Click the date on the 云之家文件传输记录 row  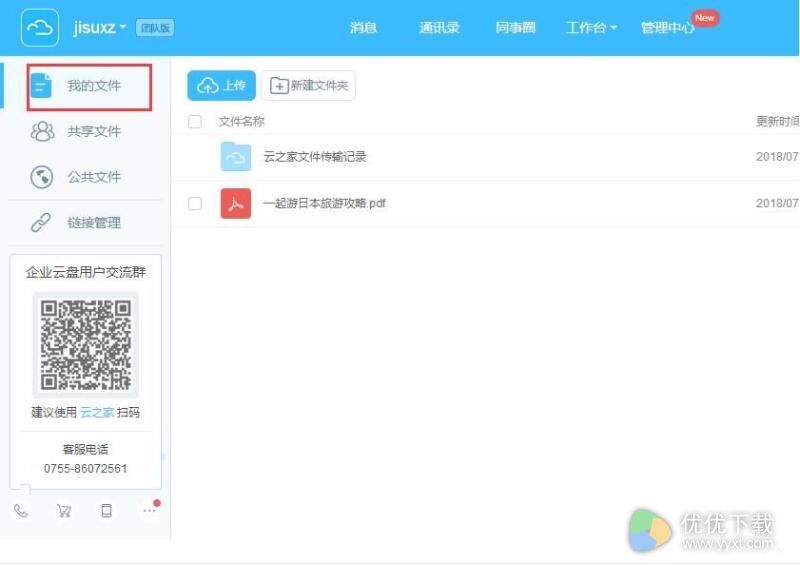click(777, 157)
